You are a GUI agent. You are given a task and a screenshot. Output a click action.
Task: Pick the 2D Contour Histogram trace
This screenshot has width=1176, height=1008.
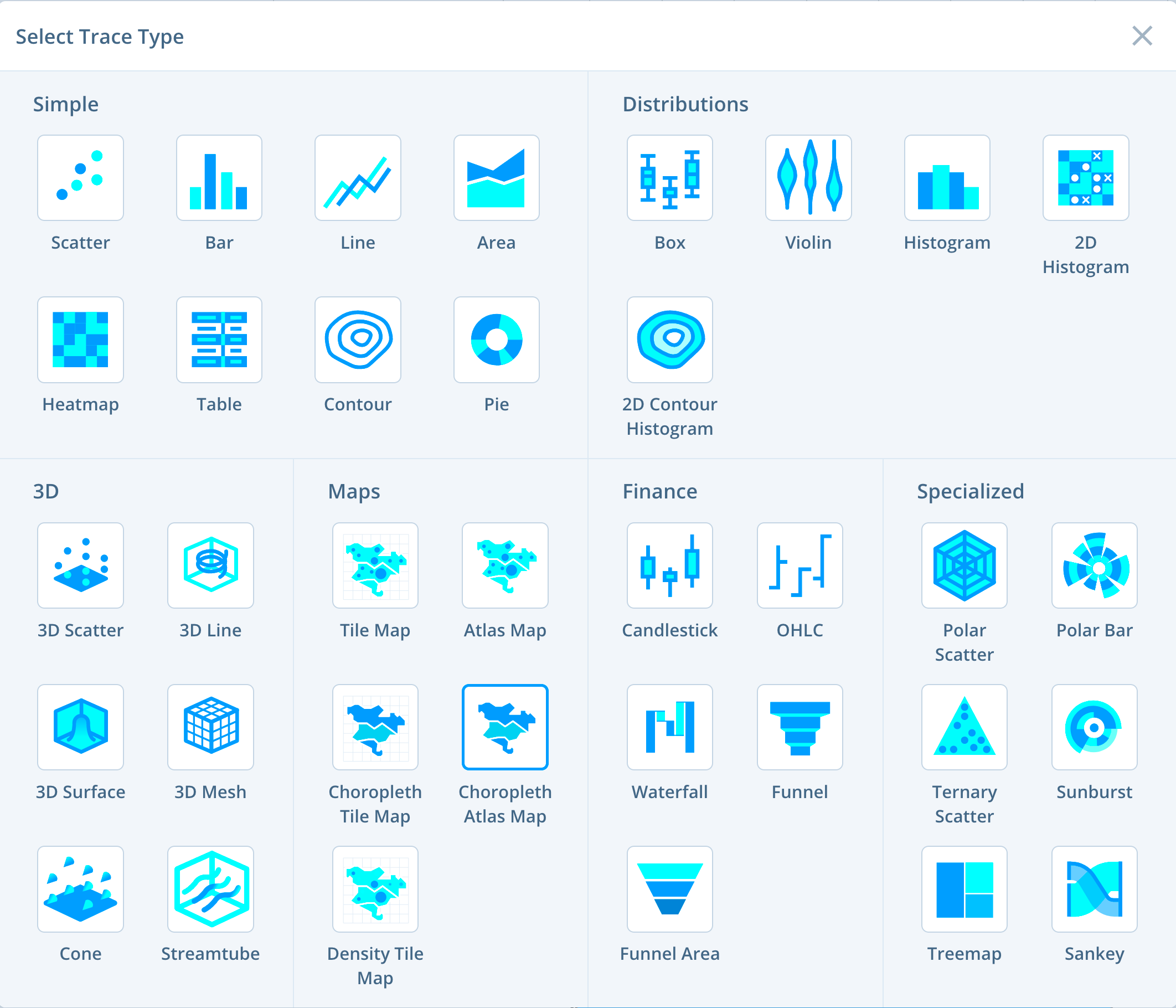point(670,340)
